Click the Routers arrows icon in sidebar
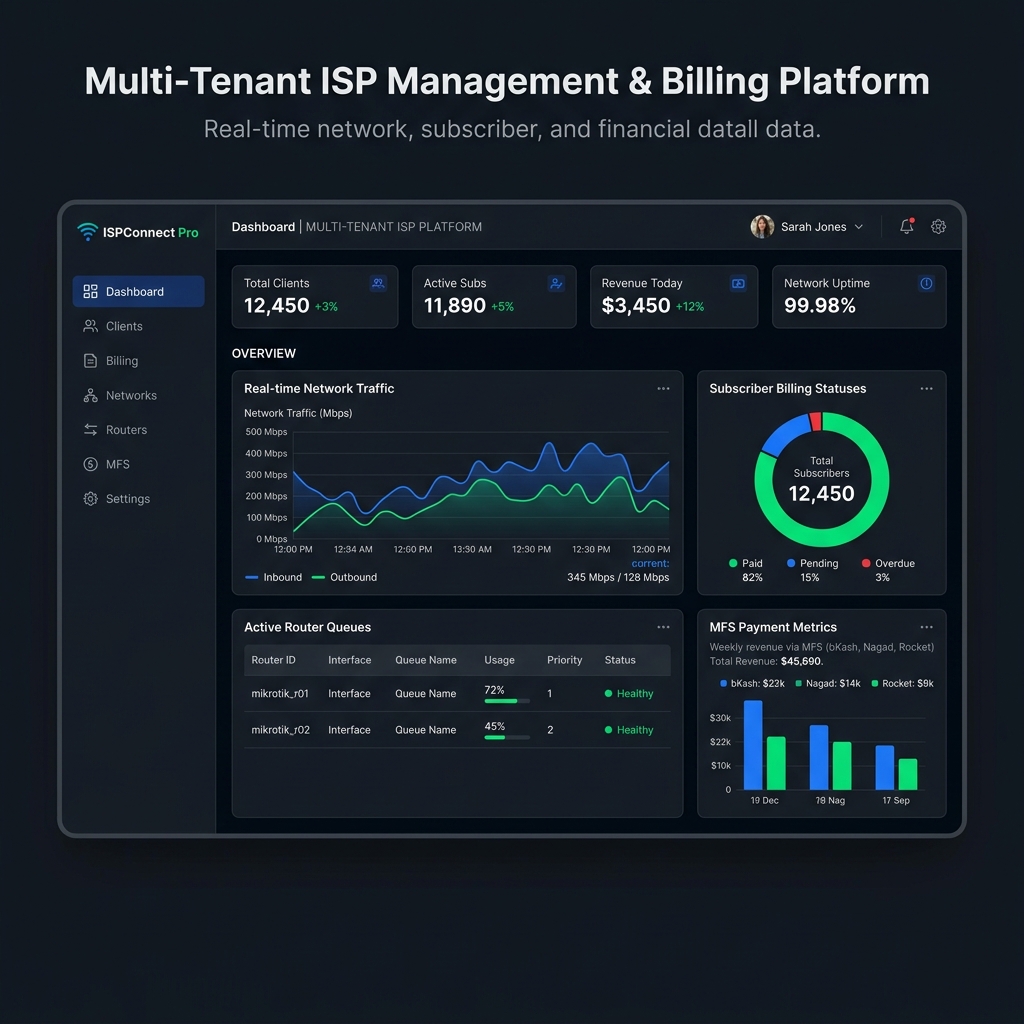 [91, 430]
